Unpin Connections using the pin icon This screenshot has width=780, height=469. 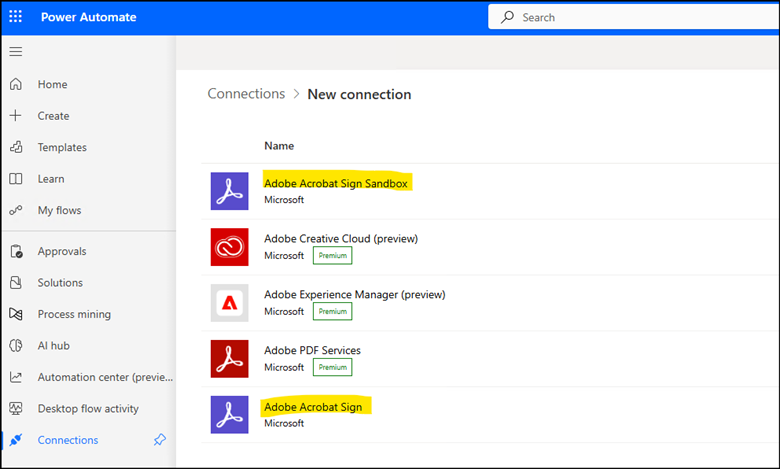[x=160, y=440]
